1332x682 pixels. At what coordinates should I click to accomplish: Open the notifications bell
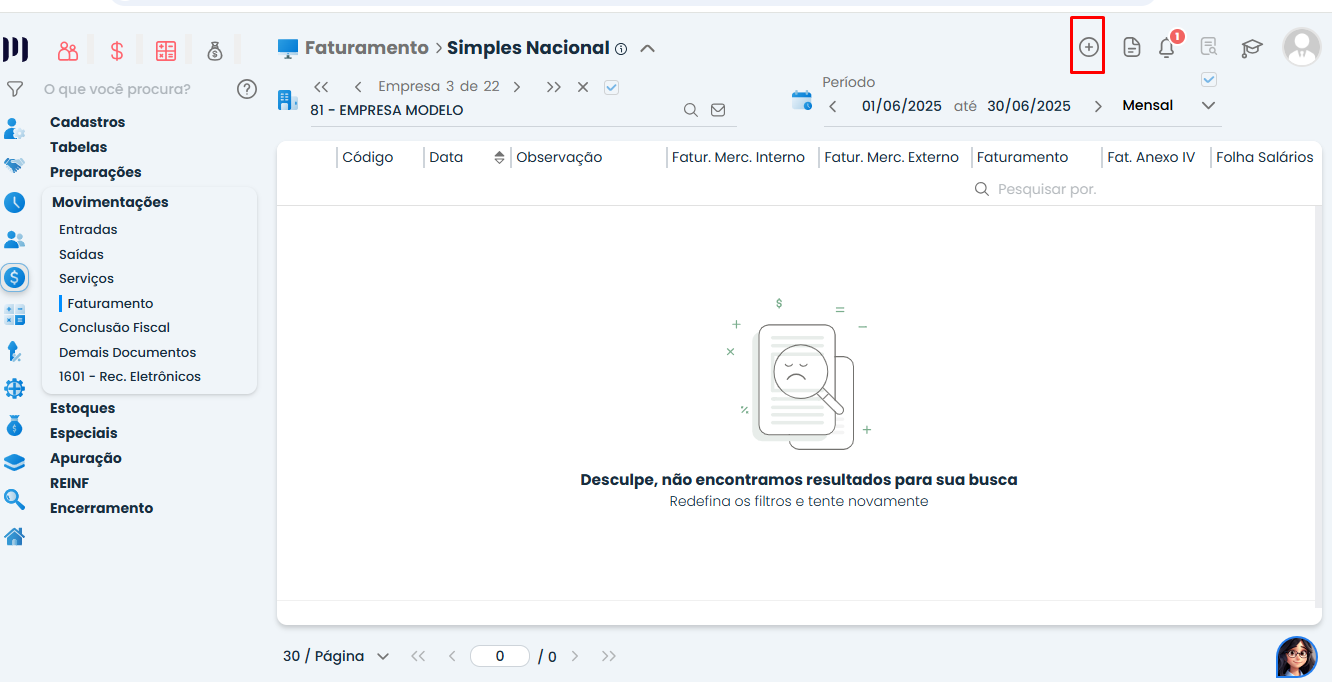(1166, 47)
